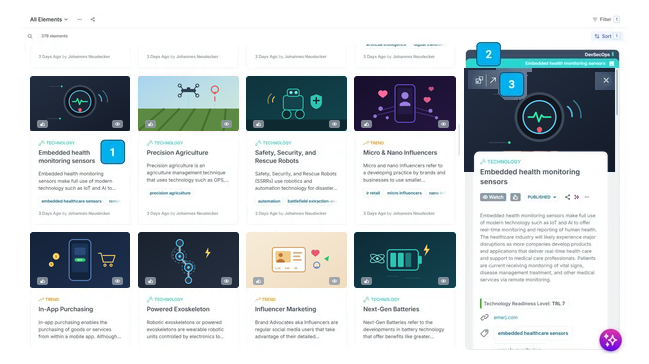Image resolution: width=649 pixels, height=364 pixels.
Task: Toggle watch eye on Embedded health sensors card
Action: [x=118, y=124]
